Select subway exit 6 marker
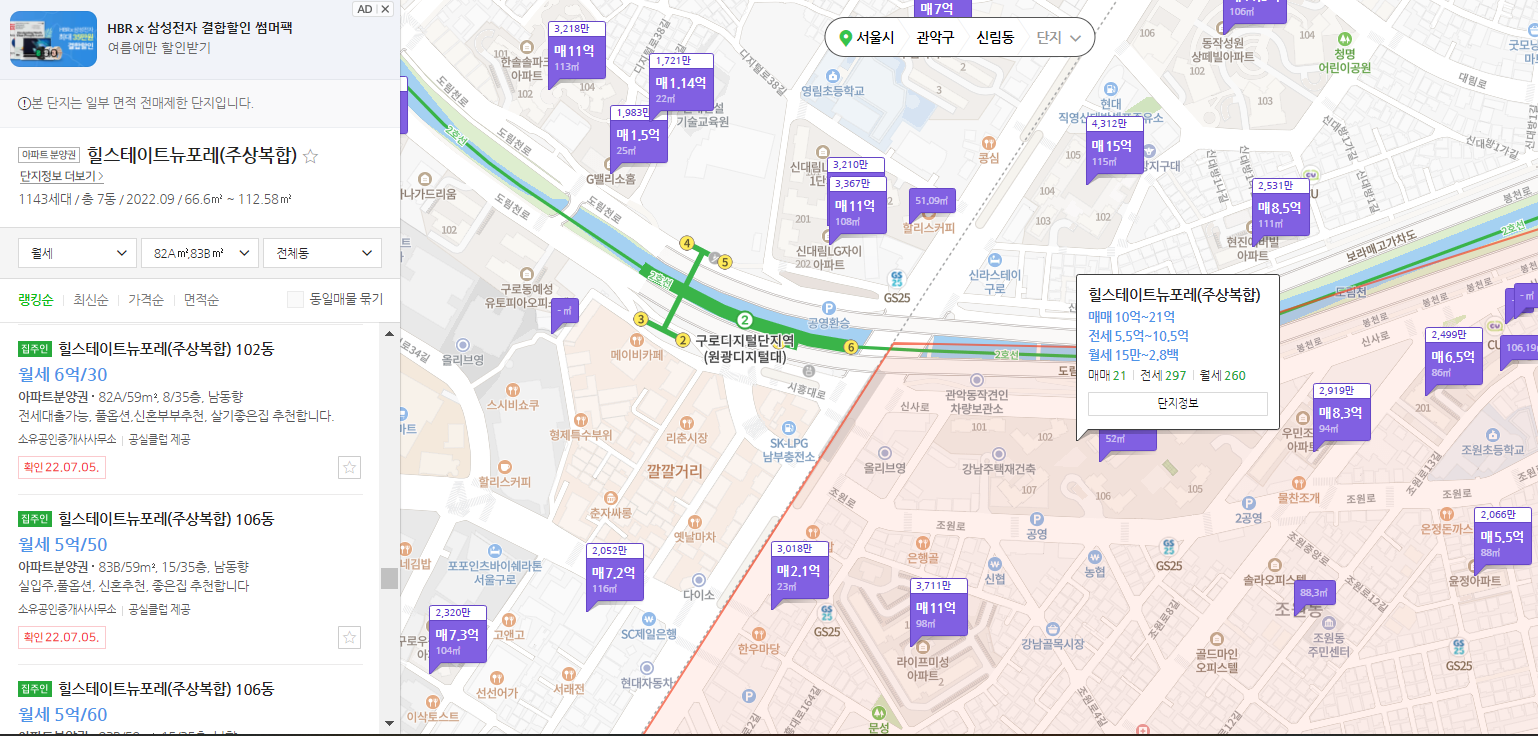Image resolution: width=1538 pixels, height=736 pixels. [851, 347]
